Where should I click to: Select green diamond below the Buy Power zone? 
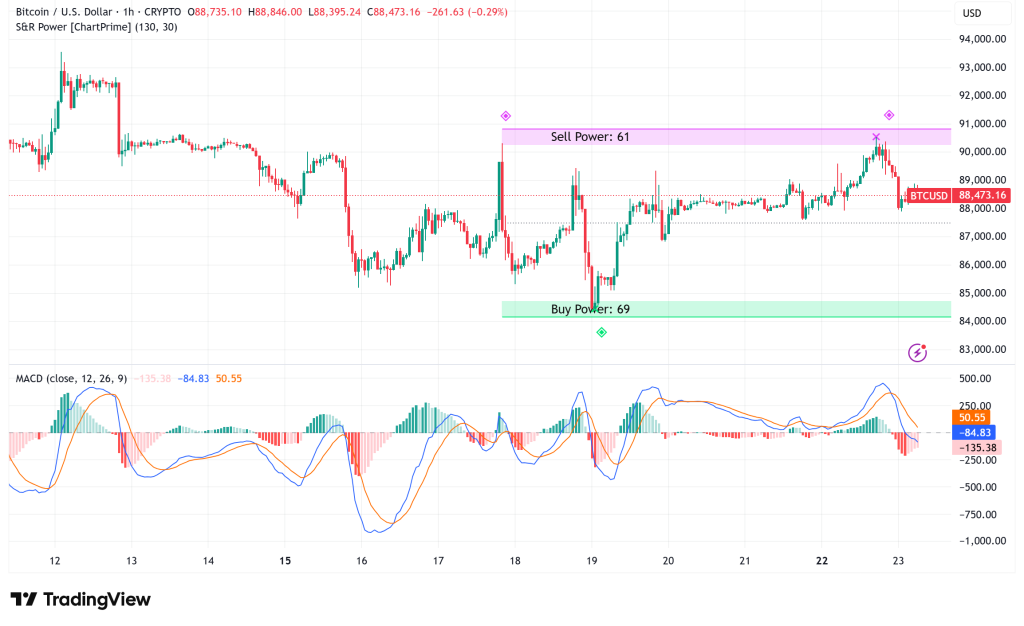click(x=601, y=332)
